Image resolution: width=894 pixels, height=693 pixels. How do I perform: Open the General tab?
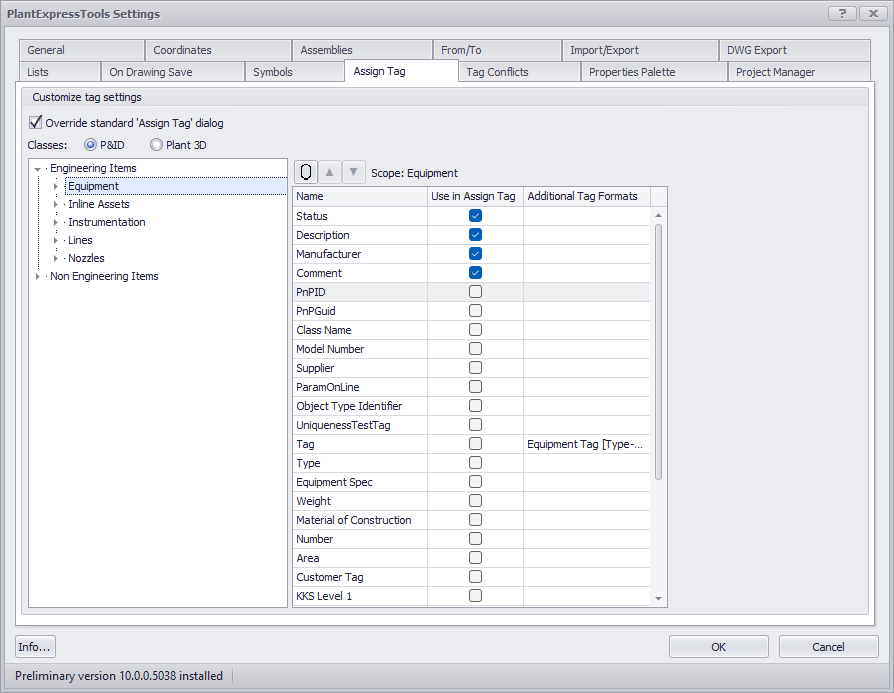tap(82, 50)
